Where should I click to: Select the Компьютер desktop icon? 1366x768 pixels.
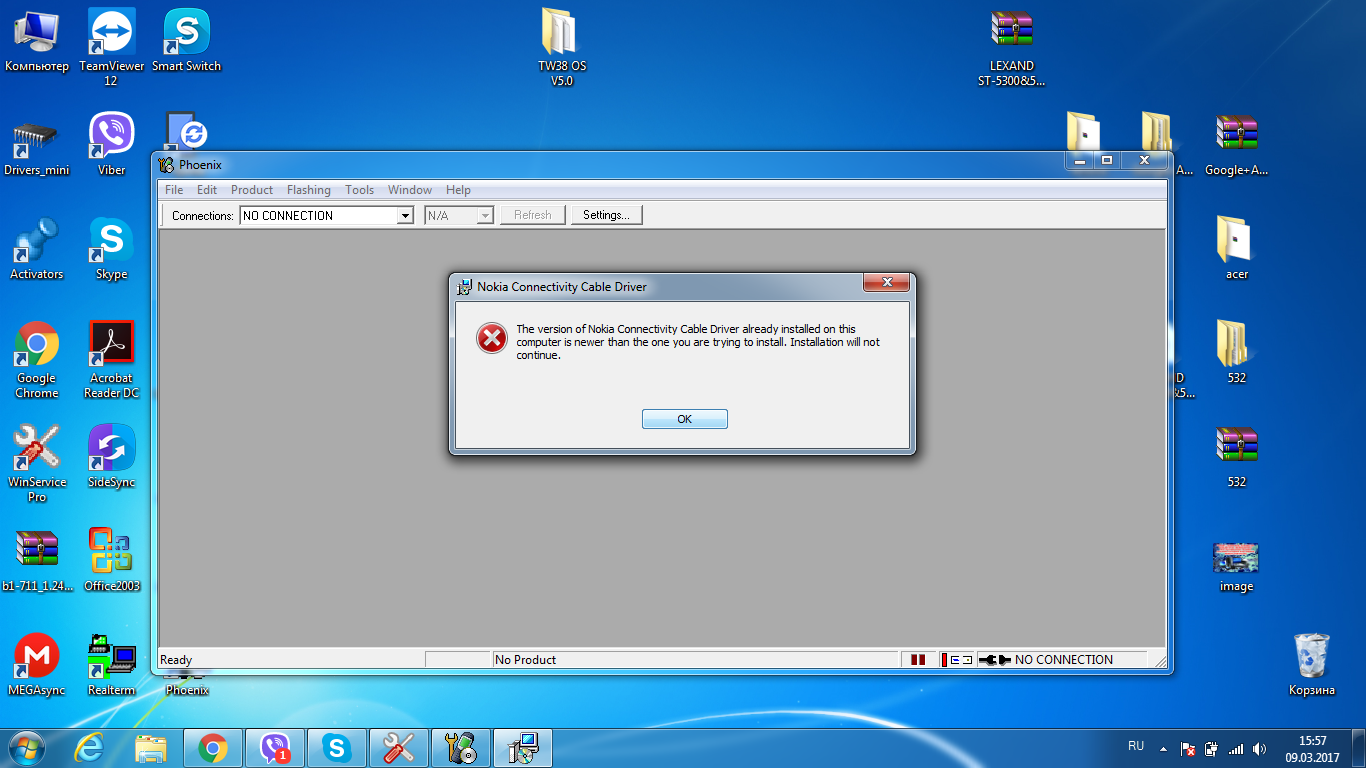coord(37,42)
